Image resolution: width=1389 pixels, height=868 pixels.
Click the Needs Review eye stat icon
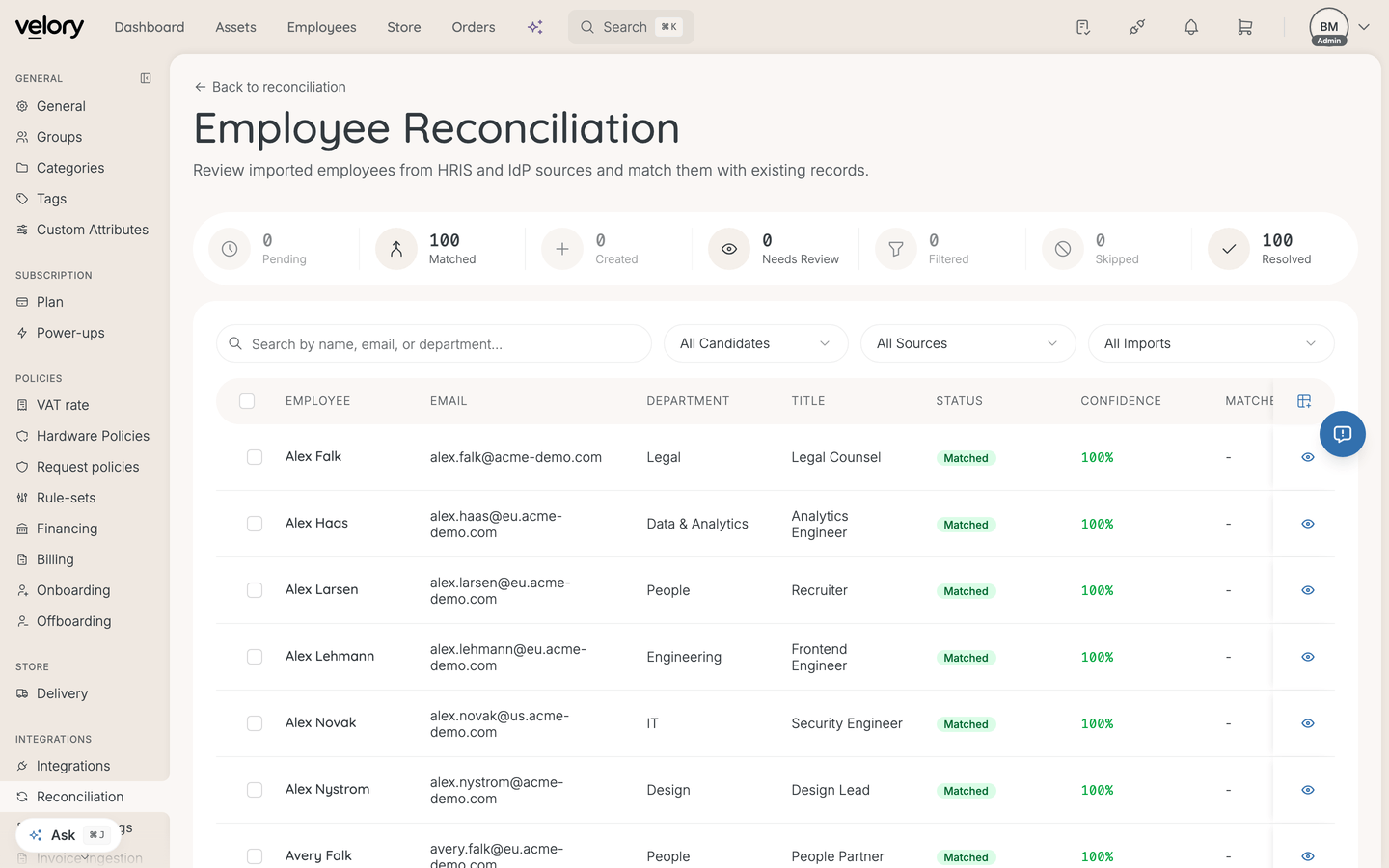coord(729,249)
